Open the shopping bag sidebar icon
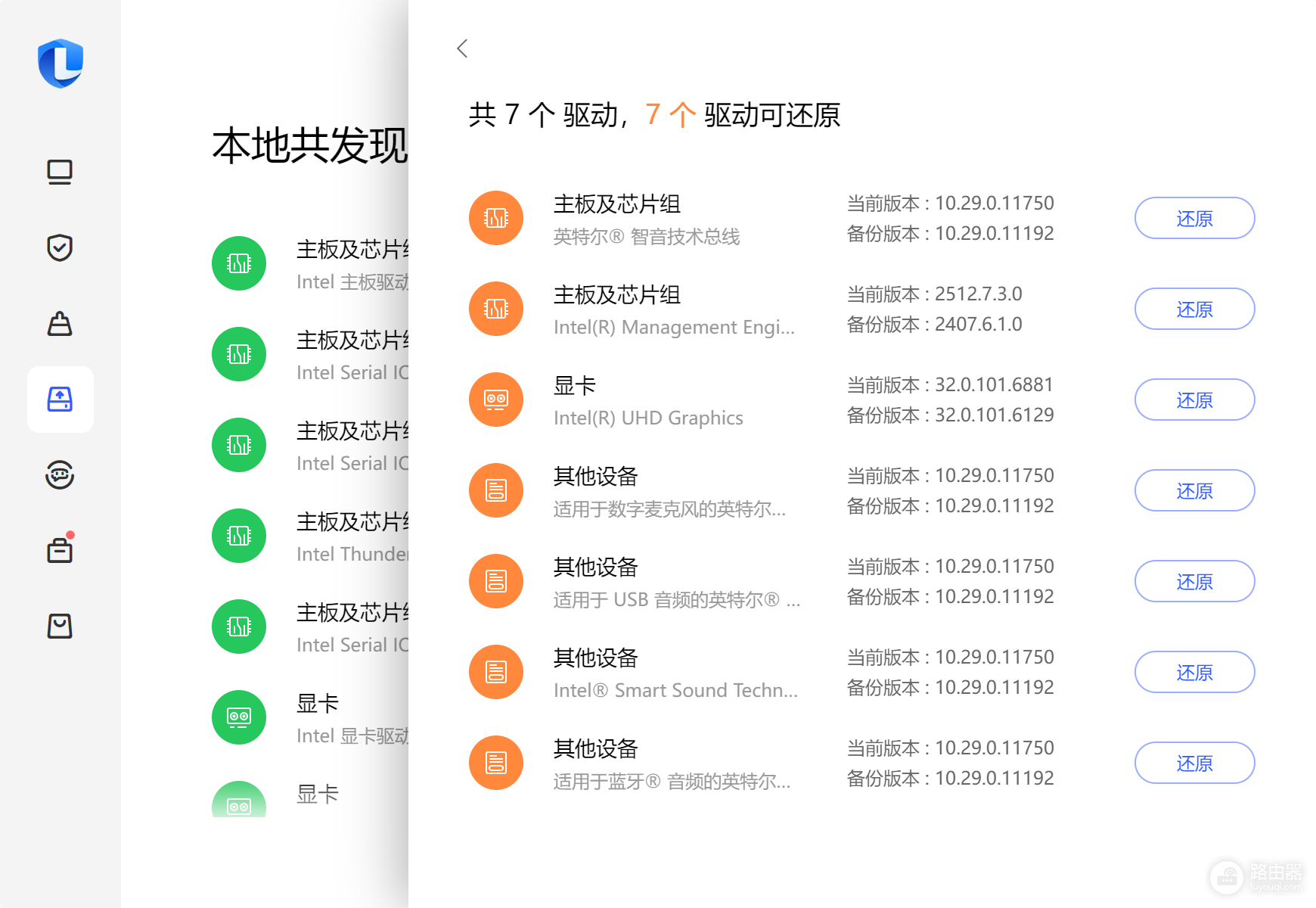The width and height of the screenshot is (1316, 908). 60,627
